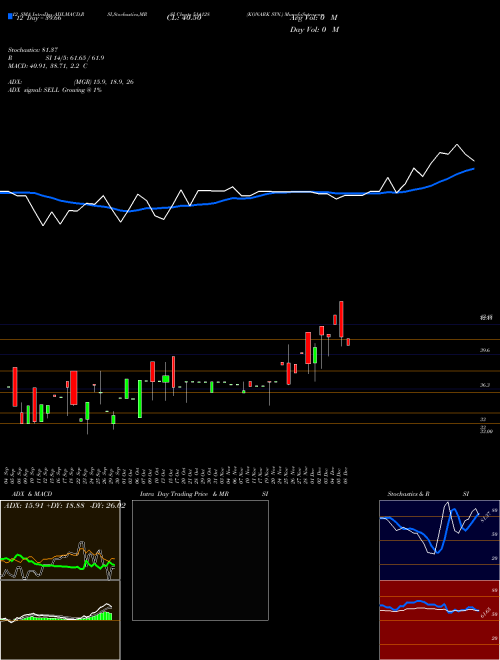Image resolution: width=500 pixels, height=660 pixels.
Task: Click the 'Stochastics & RSI' panel title
Action: click(x=428, y=494)
